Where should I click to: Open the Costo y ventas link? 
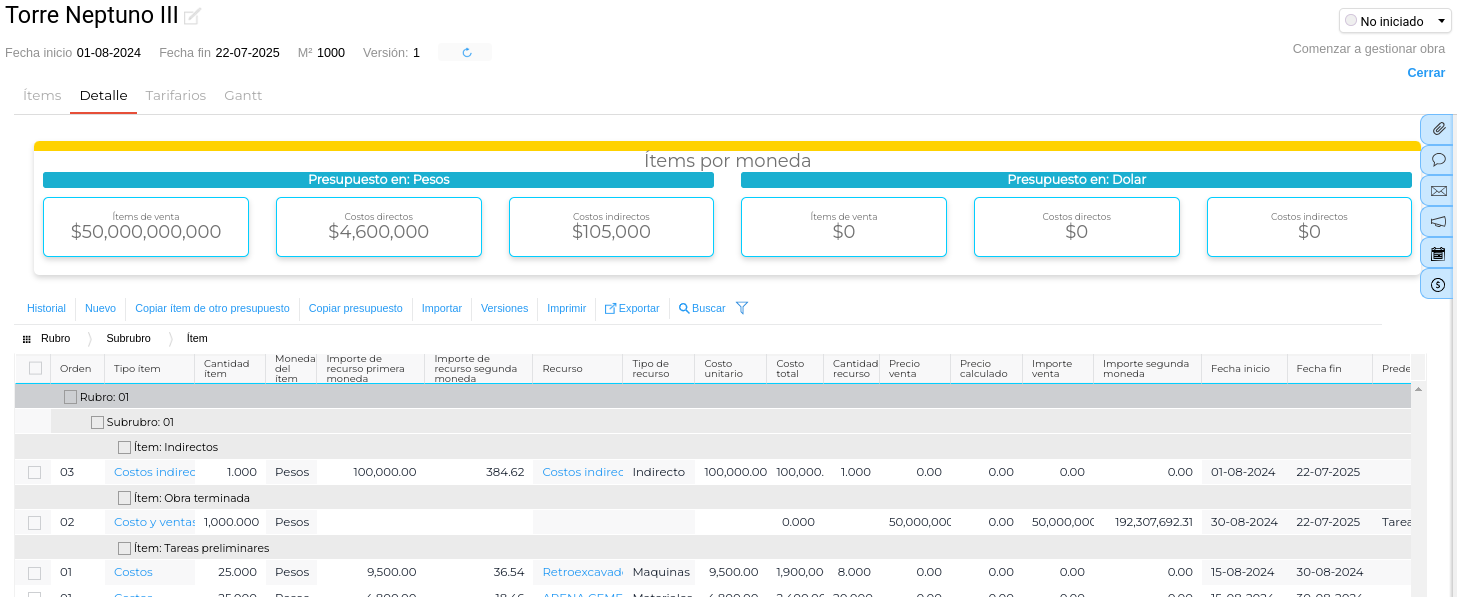click(x=154, y=522)
